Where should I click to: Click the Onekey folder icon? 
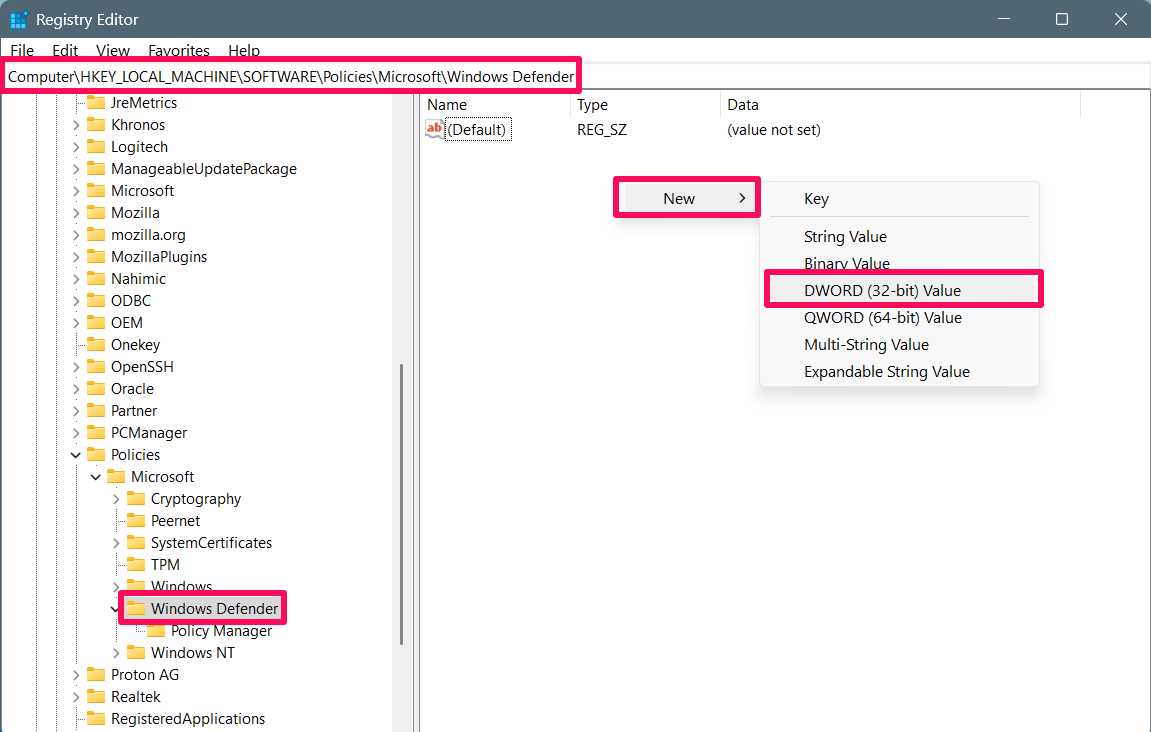(96, 345)
